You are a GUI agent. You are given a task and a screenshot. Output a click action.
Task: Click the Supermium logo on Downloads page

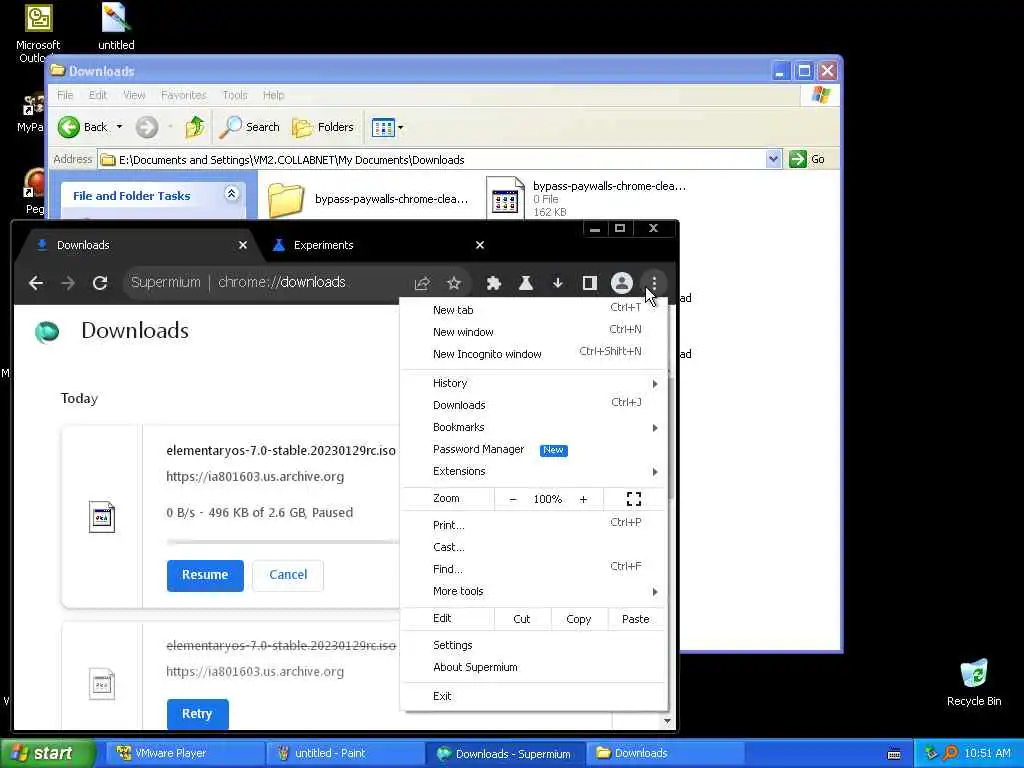tap(47, 332)
